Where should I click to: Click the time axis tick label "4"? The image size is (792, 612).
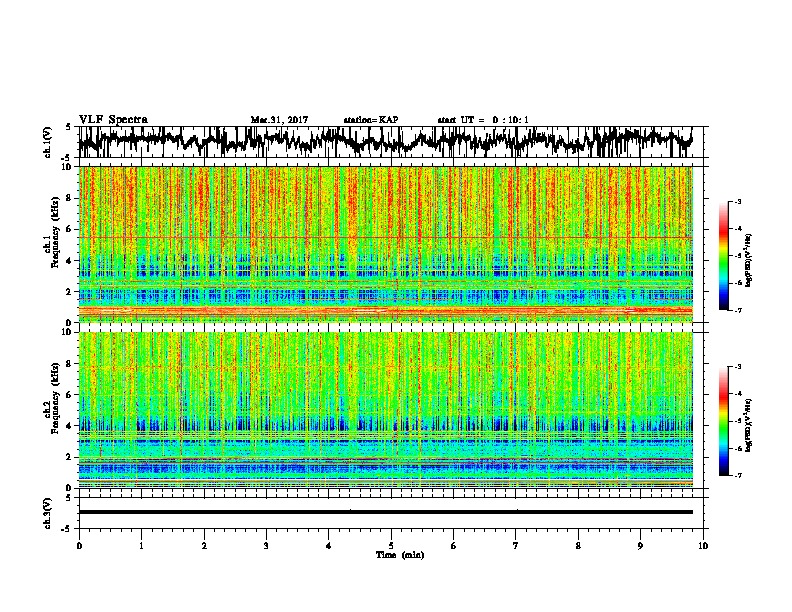(x=328, y=546)
